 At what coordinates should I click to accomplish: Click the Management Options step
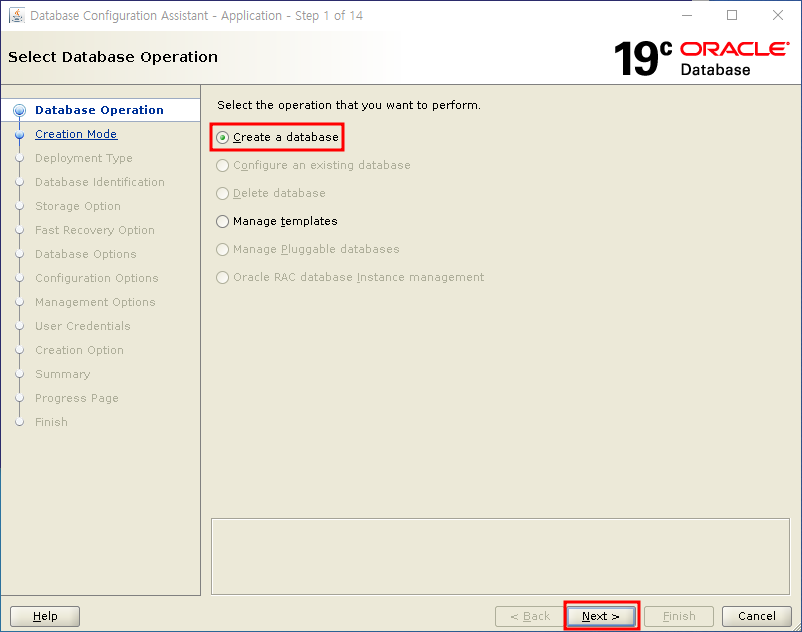(x=95, y=302)
